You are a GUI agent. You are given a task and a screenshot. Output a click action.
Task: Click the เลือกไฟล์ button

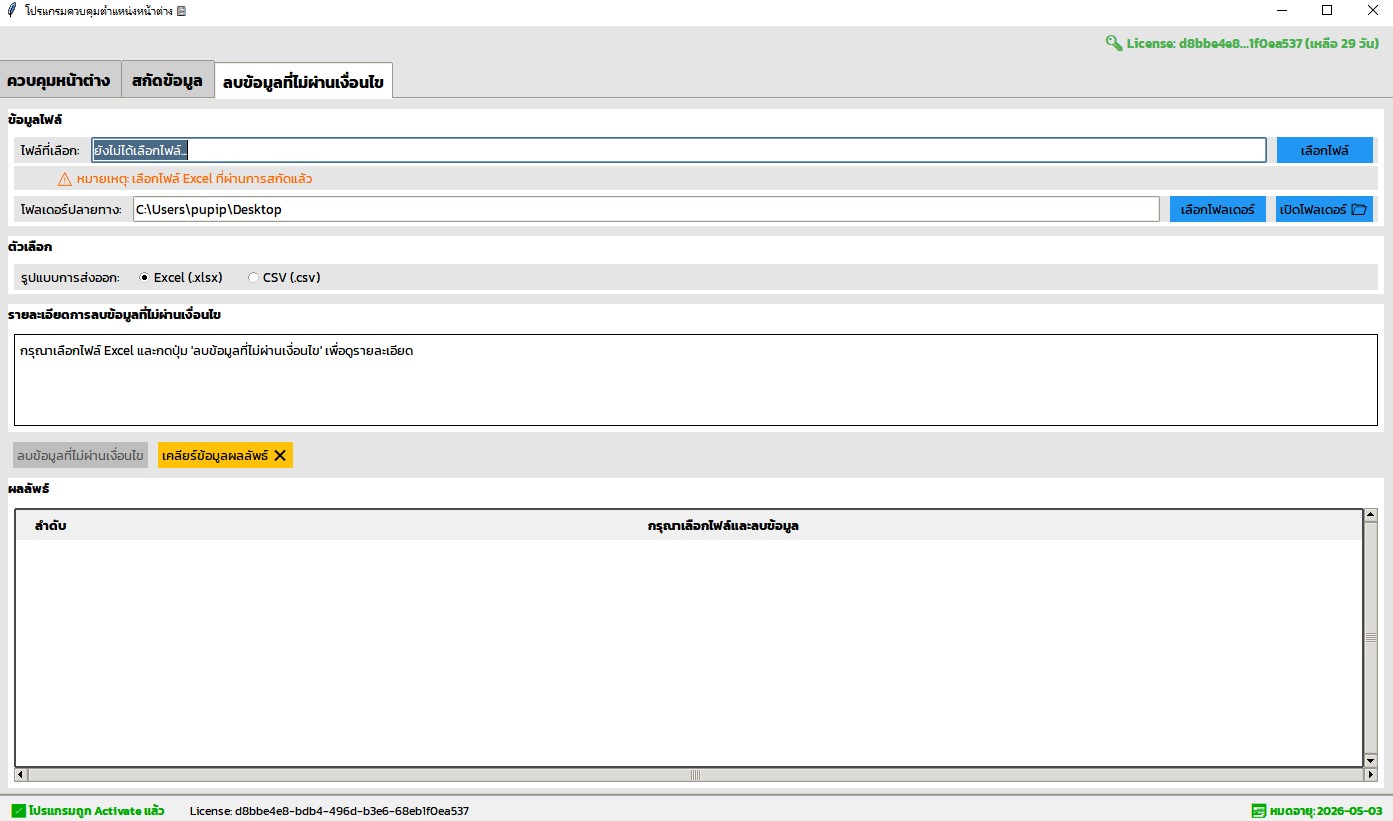(1324, 150)
